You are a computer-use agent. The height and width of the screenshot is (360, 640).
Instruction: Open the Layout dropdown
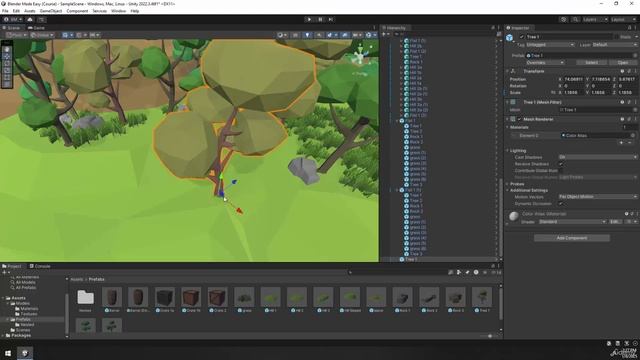[623, 19]
